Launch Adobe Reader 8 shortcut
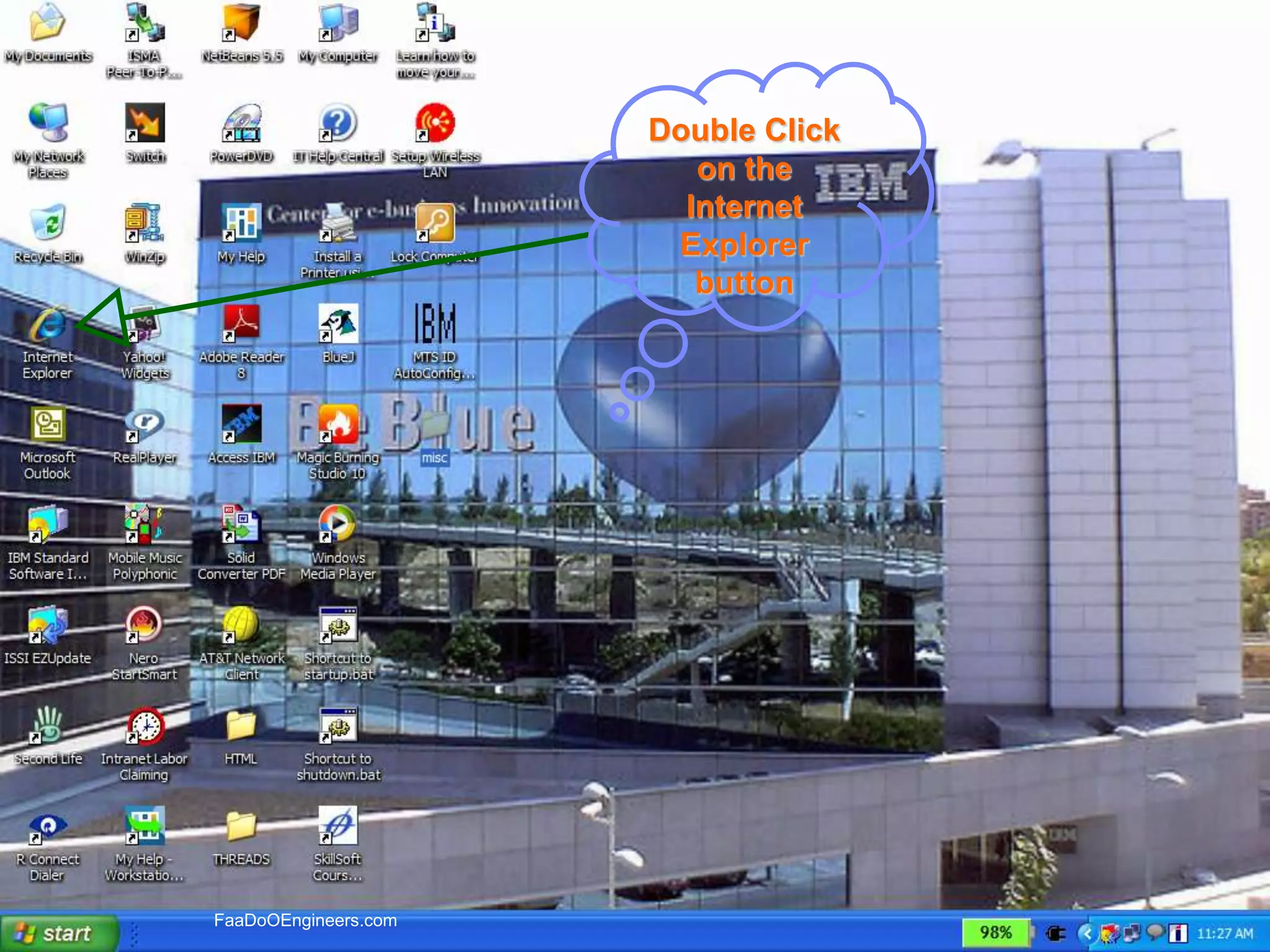Image resolution: width=1270 pixels, height=952 pixels. coord(241,324)
